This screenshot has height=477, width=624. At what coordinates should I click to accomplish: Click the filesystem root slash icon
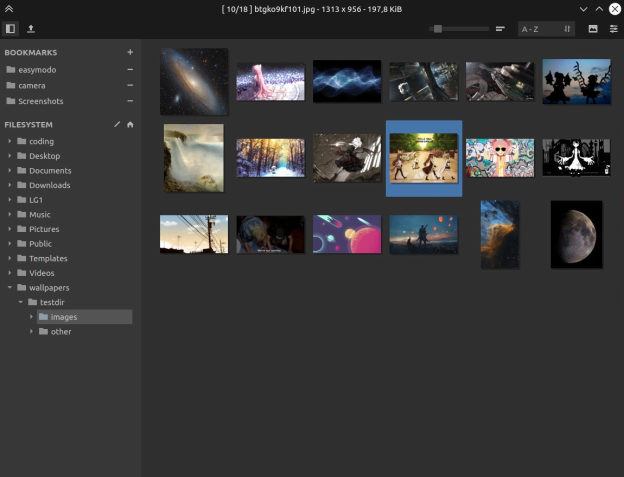point(117,125)
